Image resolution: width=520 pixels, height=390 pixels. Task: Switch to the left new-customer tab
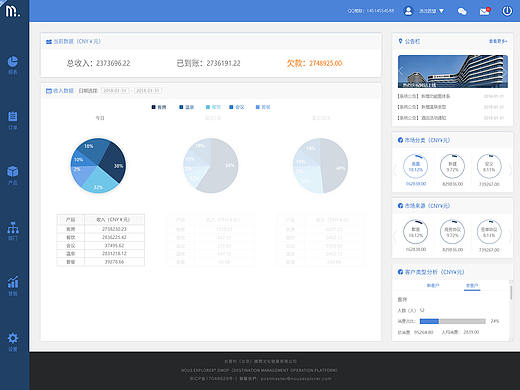pyautogui.click(x=433, y=286)
